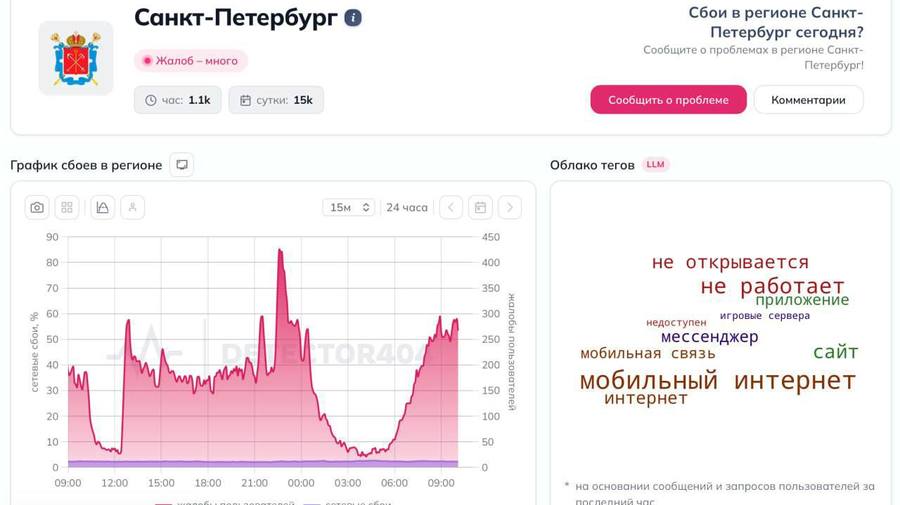Open the chart date picker calendar
Viewport: 900px width, 505px height.
(x=480, y=207)
